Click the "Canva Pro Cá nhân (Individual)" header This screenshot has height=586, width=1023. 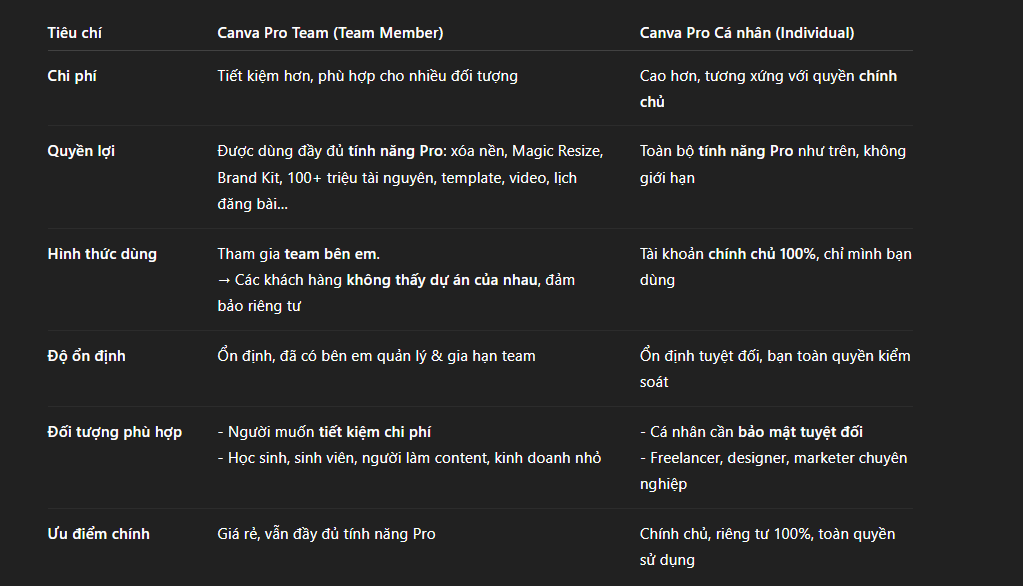pyautogui.click(x=747, y=33)
